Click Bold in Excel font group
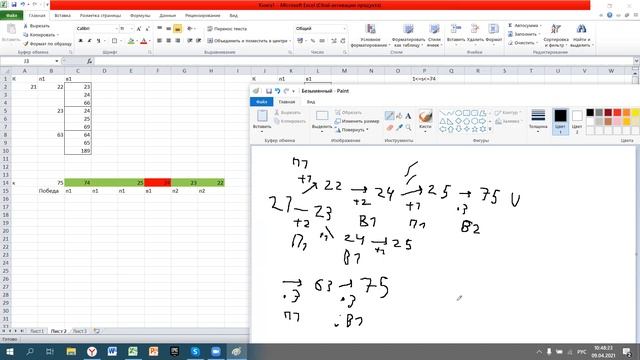Screen dimensions: 640x360 80,41
